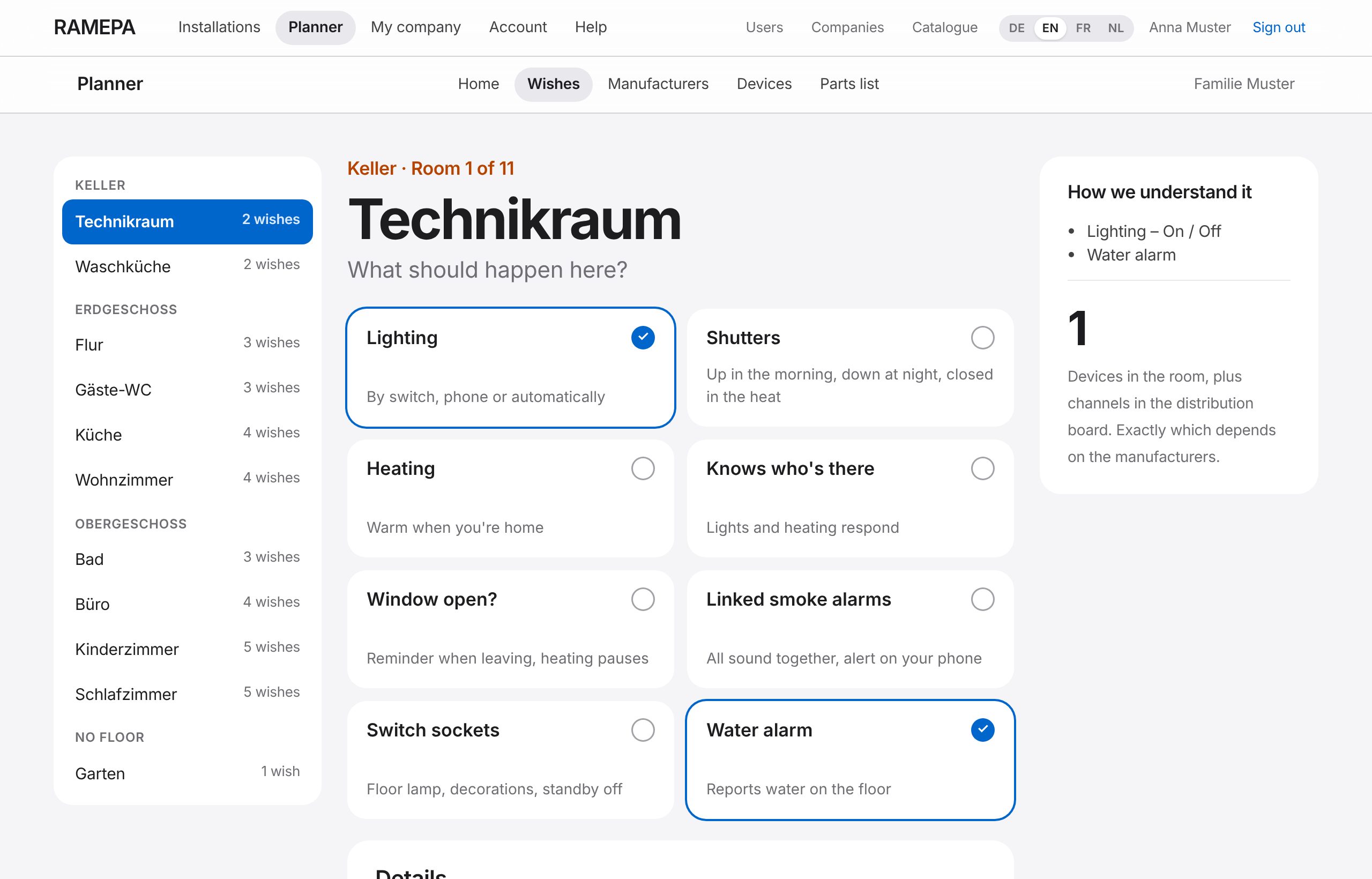The image size is (1372, 879).
Task: Open the Users admin link
Action: pyautogui.click(x=764, y=27)
